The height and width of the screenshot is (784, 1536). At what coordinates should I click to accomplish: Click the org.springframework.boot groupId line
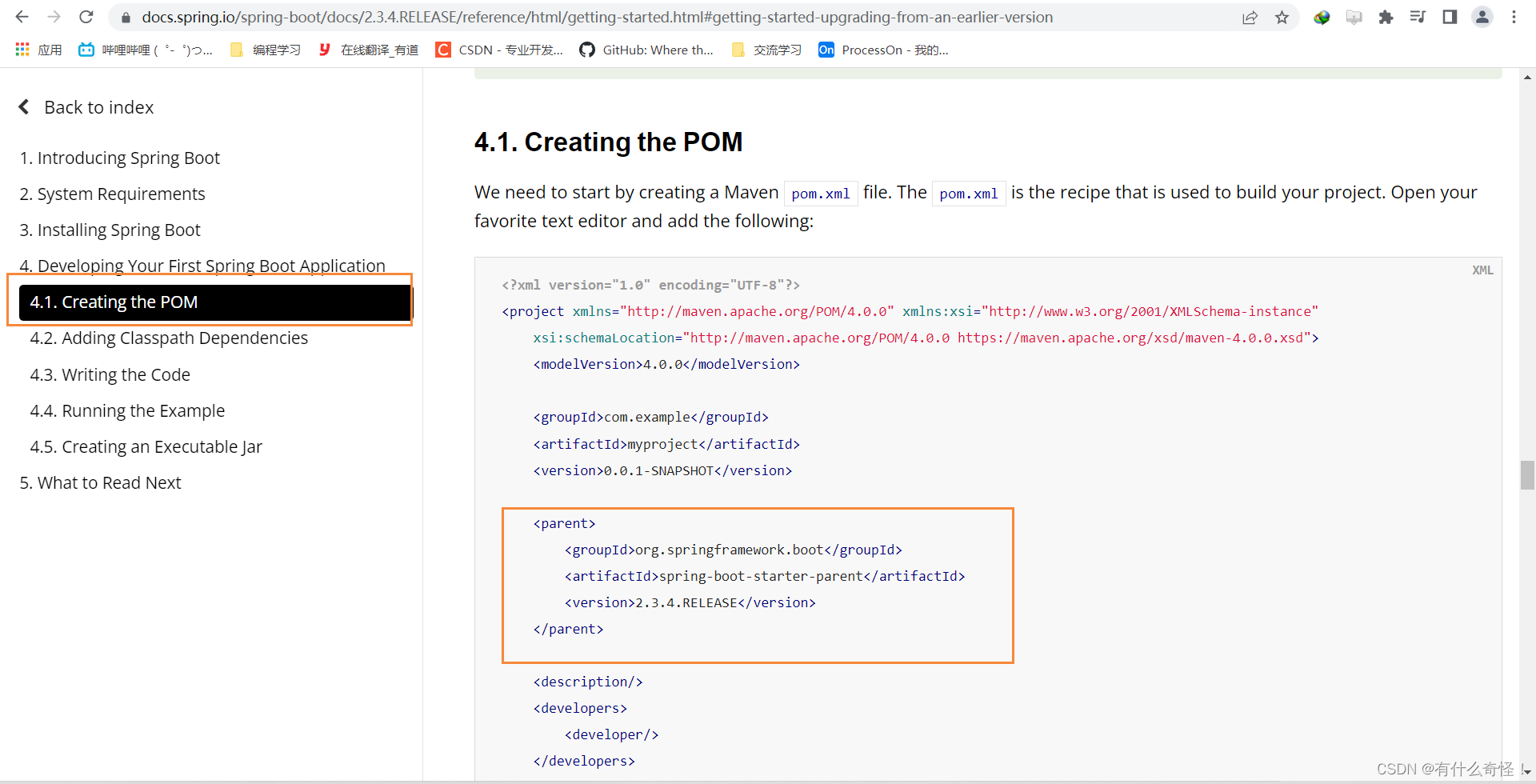tap(733, 550)
